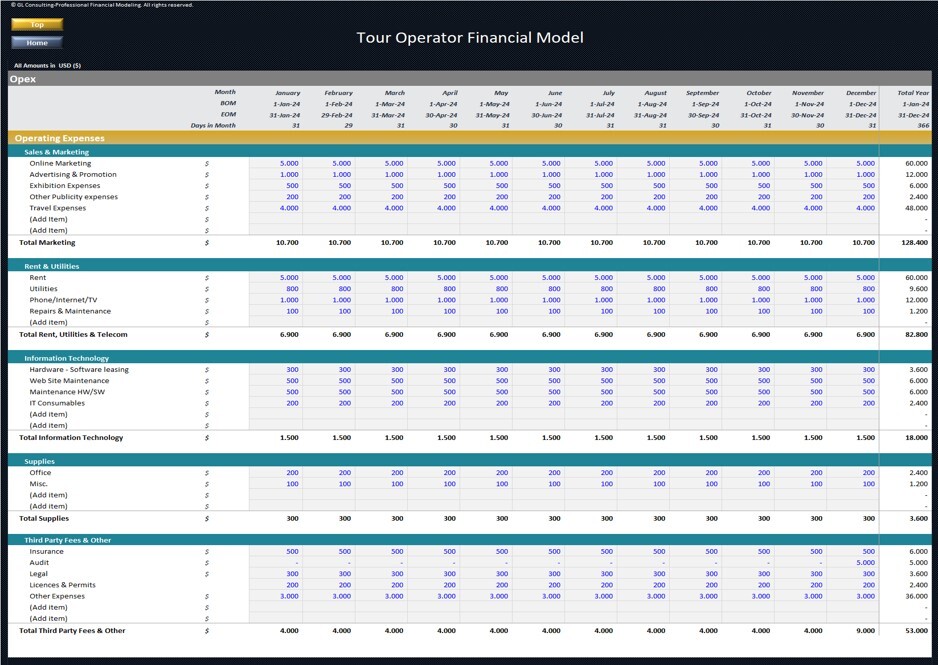The width and height of the screenshot is (938, 665).
Task: Click the All Amounts in USD label
Action: 45,63
